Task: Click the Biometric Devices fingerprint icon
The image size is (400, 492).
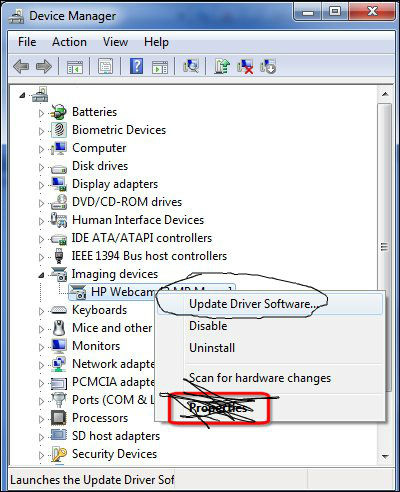Action: click(x=59, y=130)
